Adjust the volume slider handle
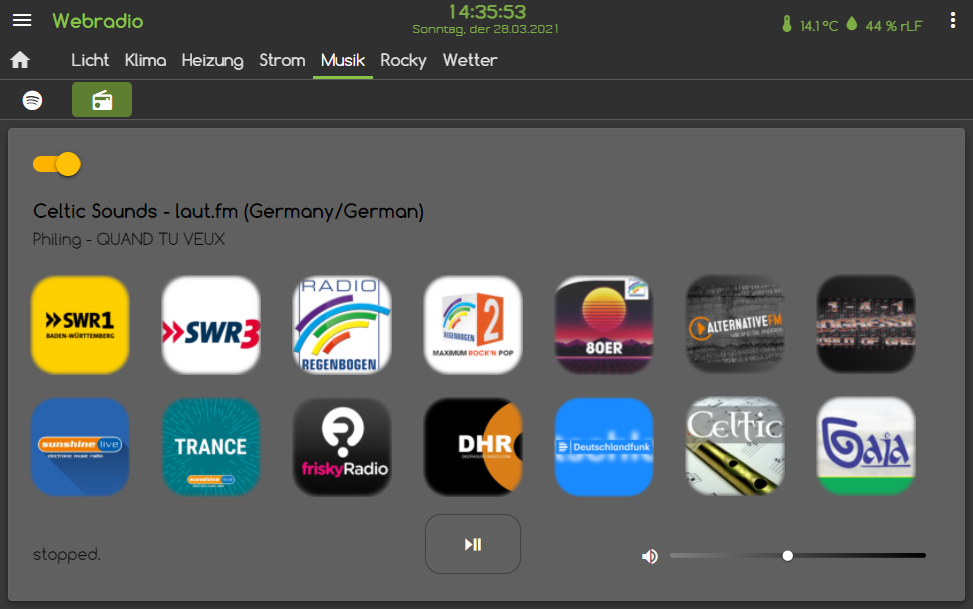Image resolution: width=973 pixels, height=609 pixels. [787, 556]
